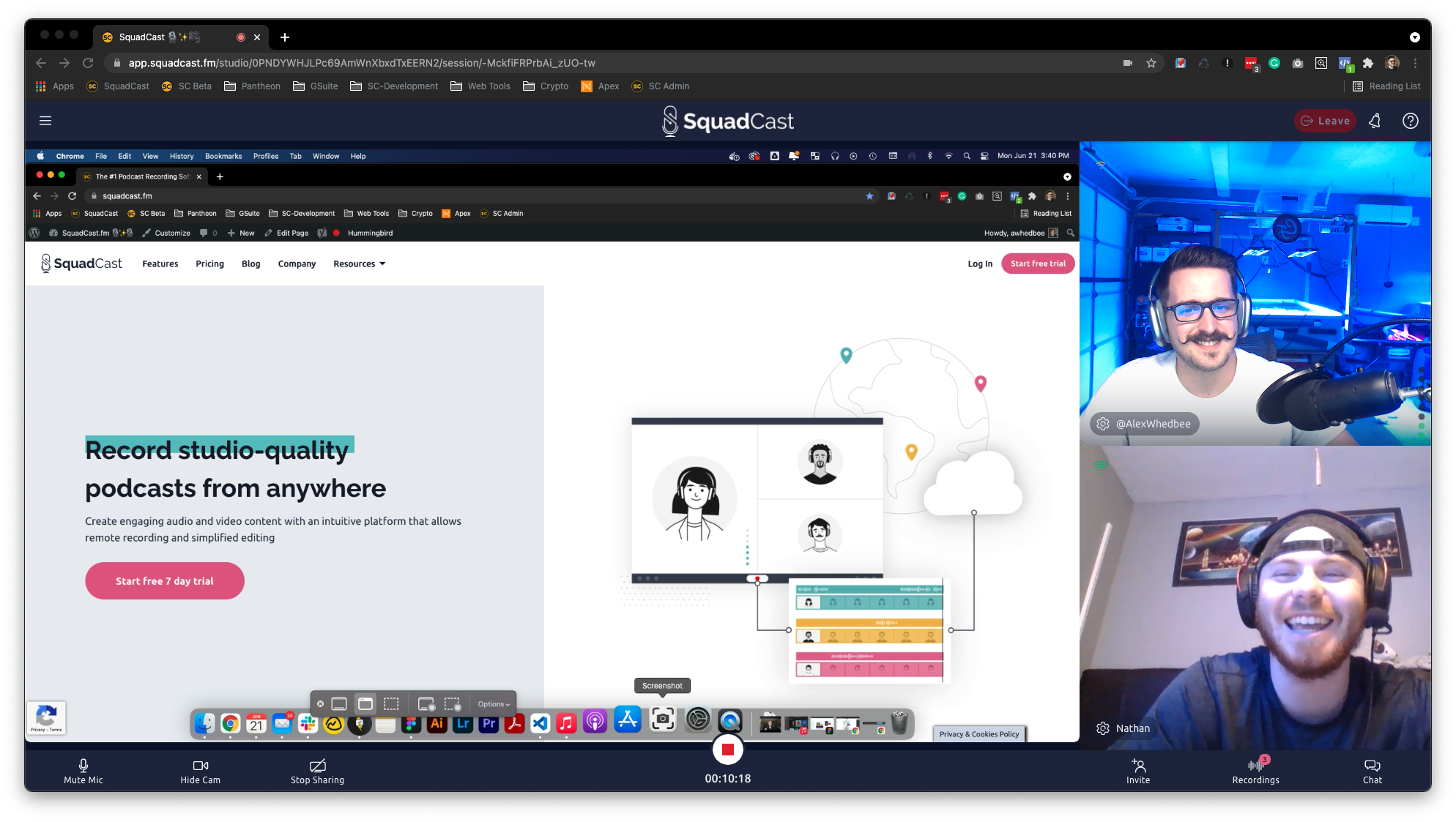Hide the camera
The width and height of the screenshot is (1456, 822).
(x=200, y=770)
